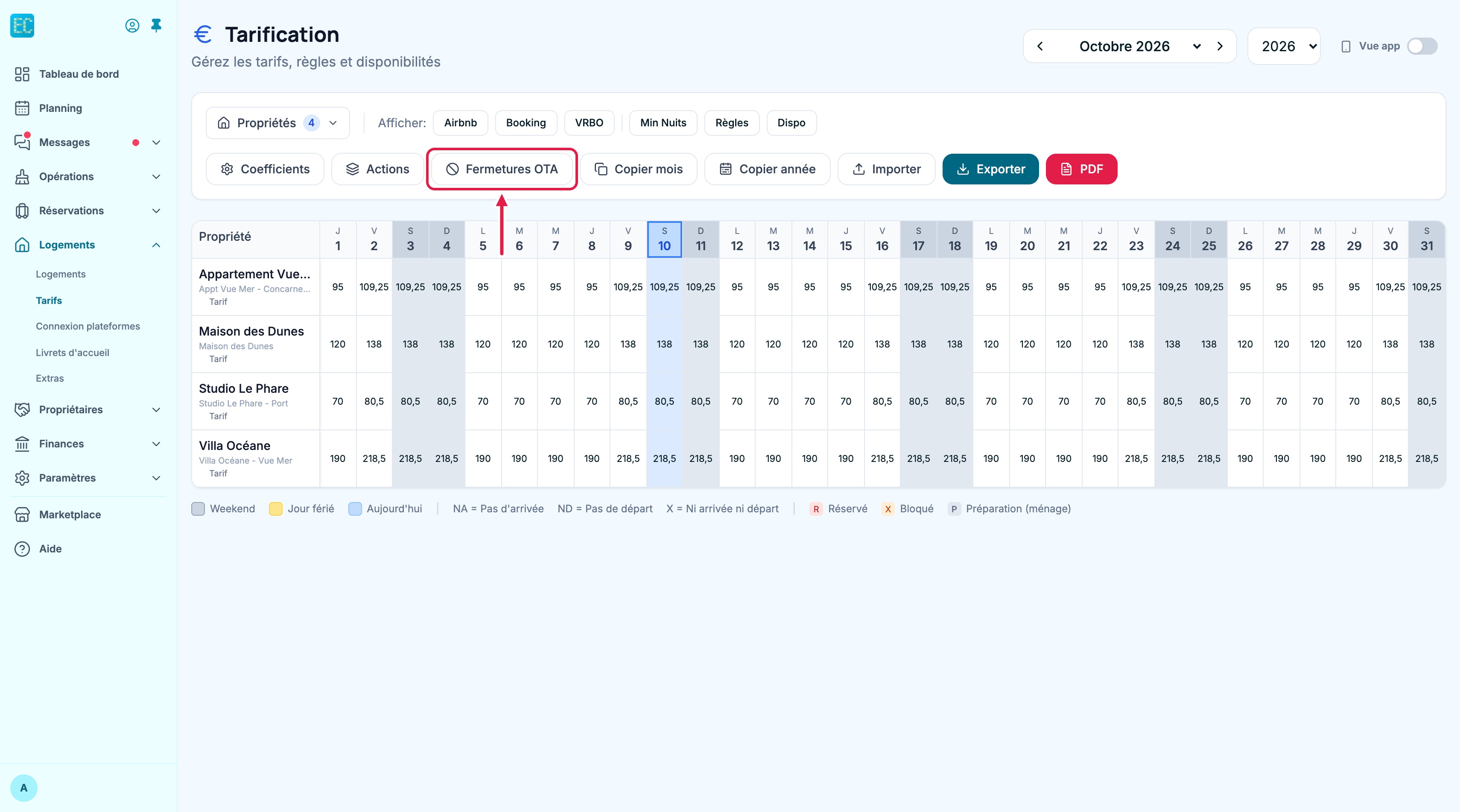
Task: Click the Importer upload icon
Action: pyautogui.click(x=858, y=169)
